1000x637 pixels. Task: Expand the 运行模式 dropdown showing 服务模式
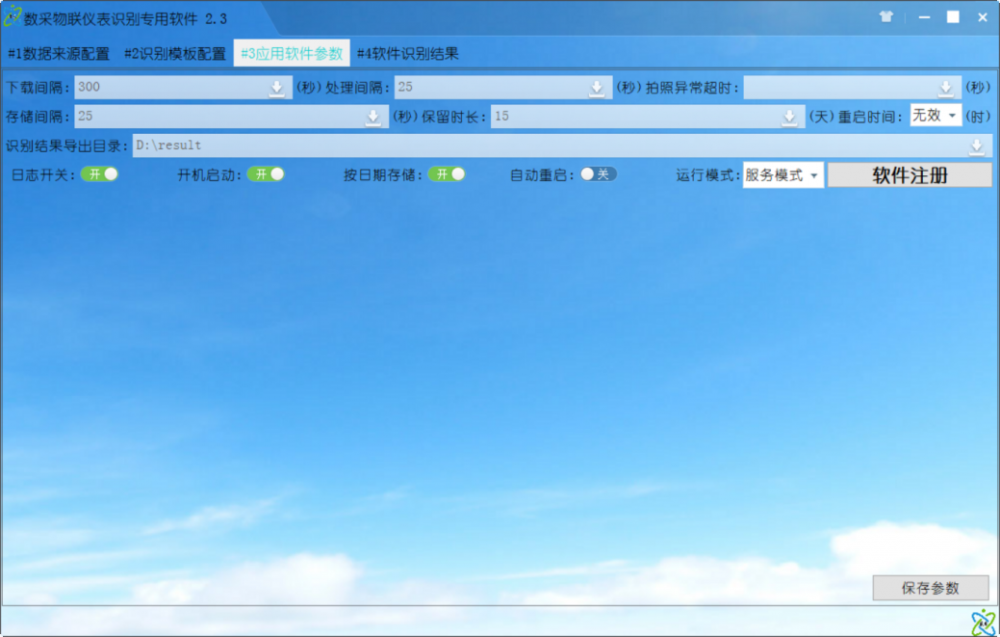tap(783, 176)
